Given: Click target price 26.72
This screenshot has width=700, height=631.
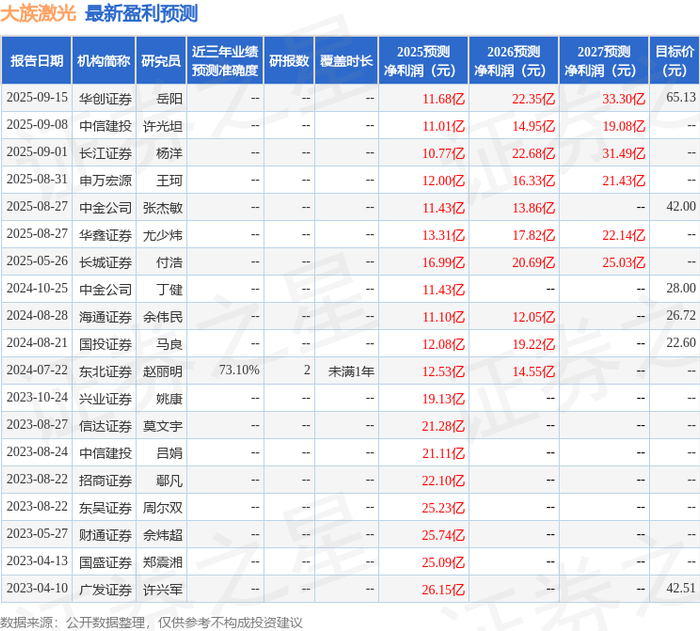Looking at the screenshot, I should 681,315.
